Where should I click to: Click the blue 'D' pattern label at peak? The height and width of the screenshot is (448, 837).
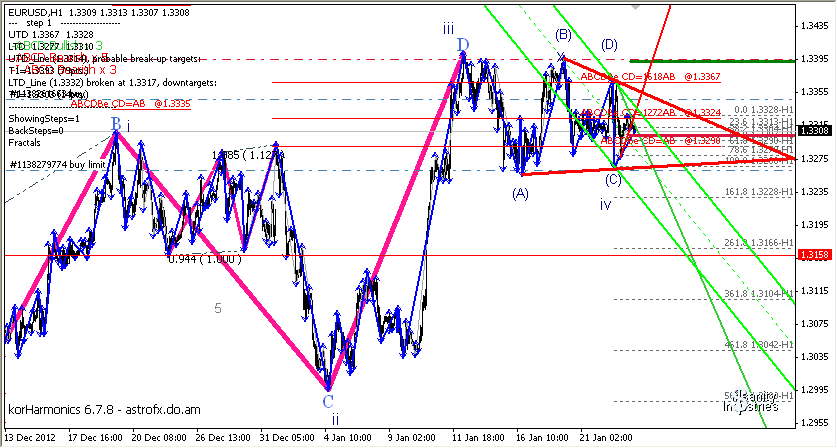tap(463, 45)
